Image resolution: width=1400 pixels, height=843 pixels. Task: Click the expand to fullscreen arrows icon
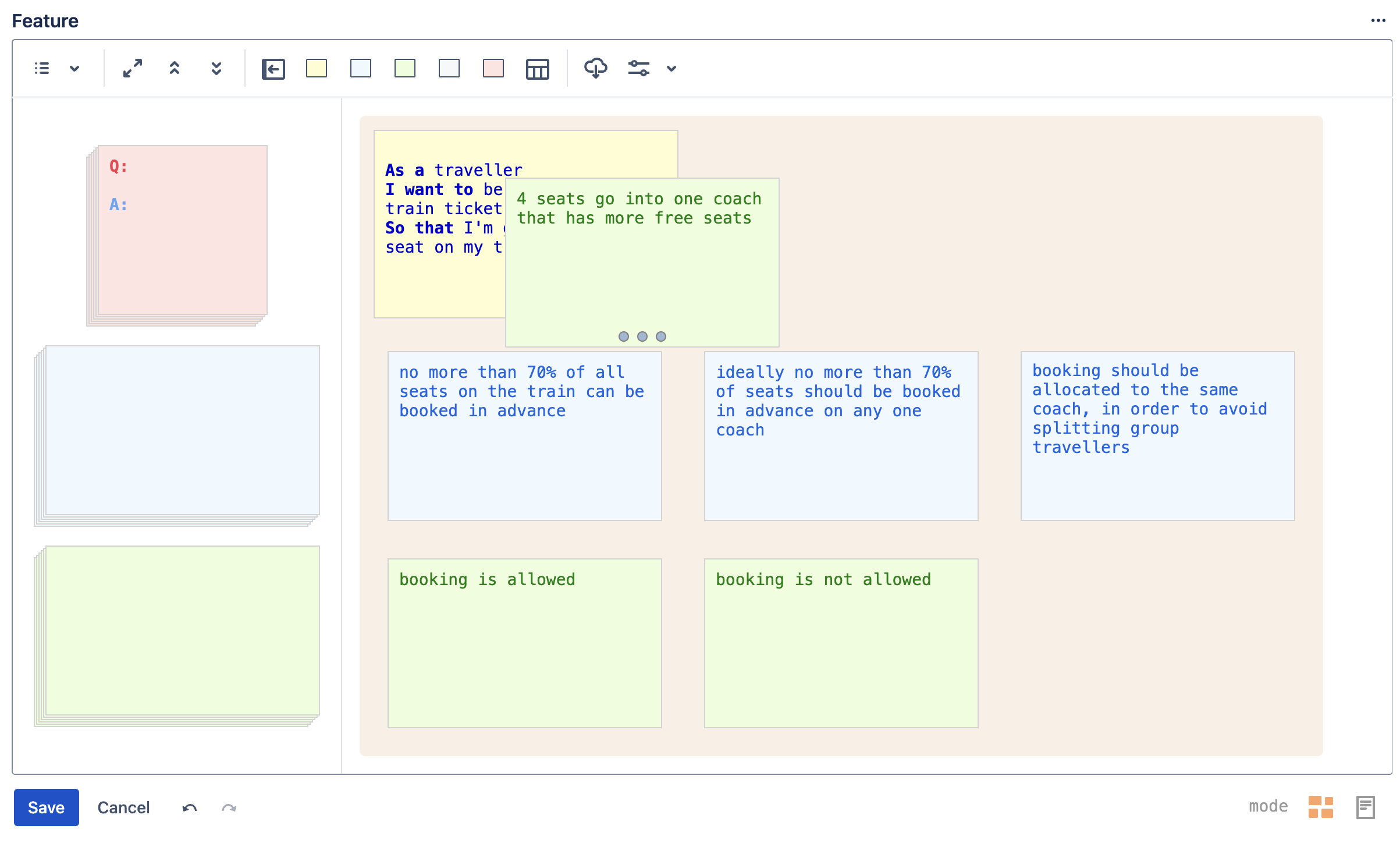coord(133,68)
